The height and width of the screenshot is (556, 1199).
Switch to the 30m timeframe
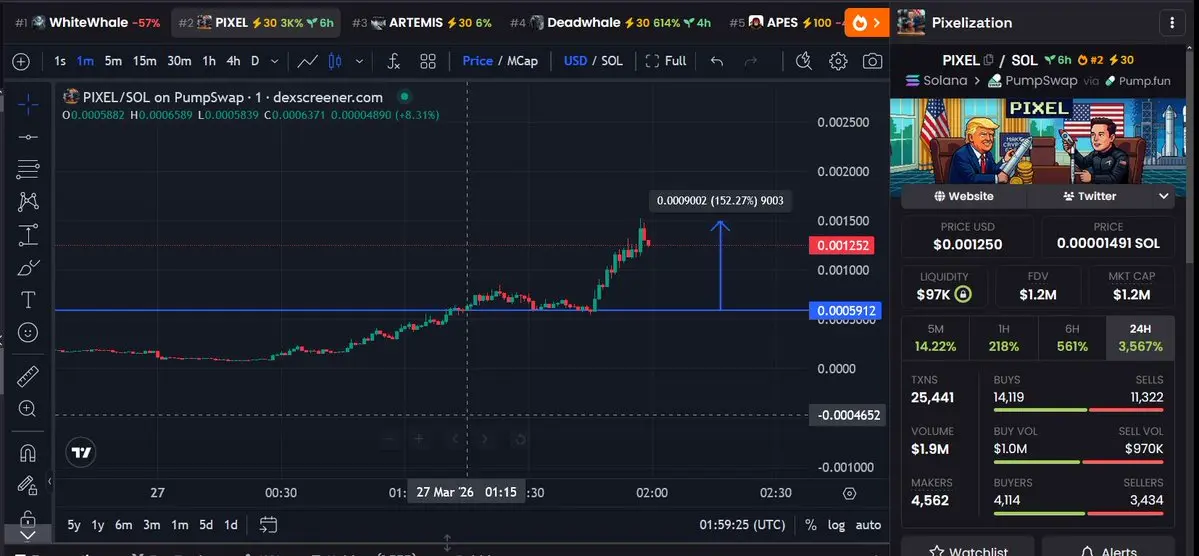[179, 61]
